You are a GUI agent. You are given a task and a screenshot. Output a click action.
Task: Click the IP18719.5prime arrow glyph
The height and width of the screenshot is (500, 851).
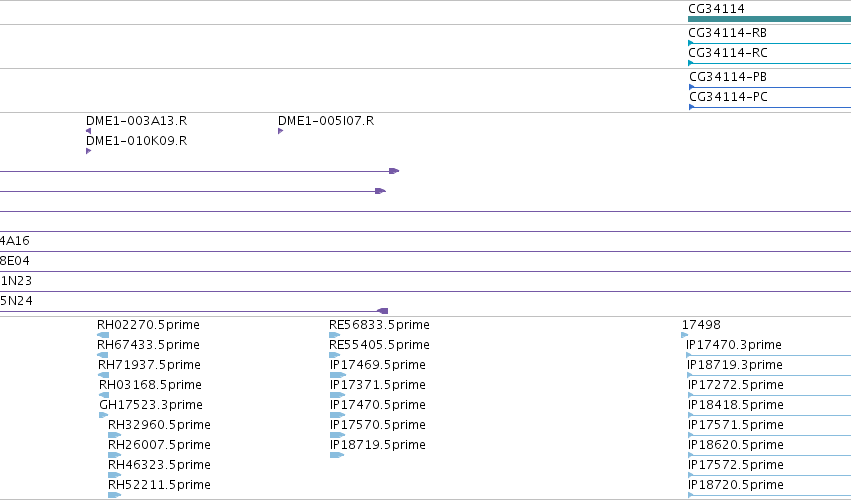[x=337, y=455]
